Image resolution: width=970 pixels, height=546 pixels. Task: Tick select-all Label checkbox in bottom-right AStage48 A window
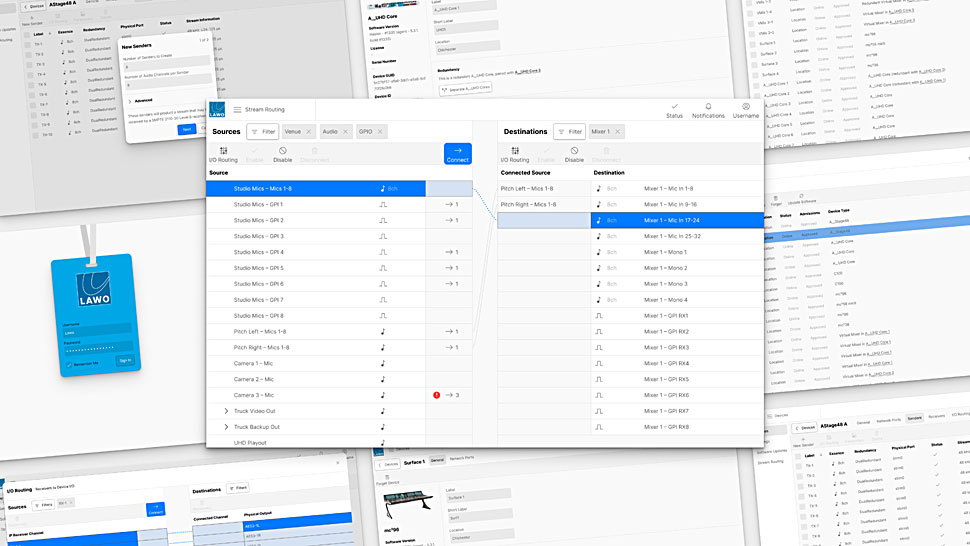[x=798, y=456]
